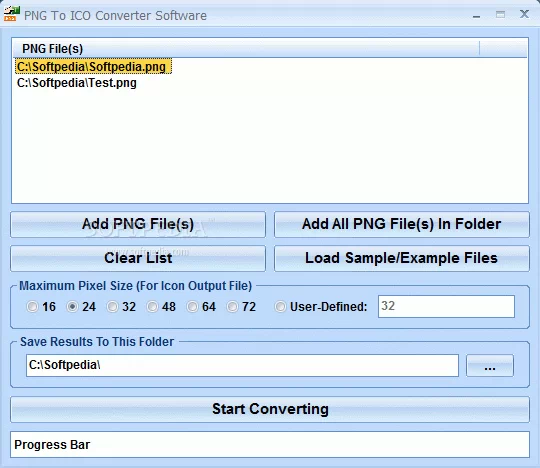The height and width of the screenshot is (468, 540).
Task: Minimize the PNG To ICO Converter window
Action: pyautogui.click(x=476, y=15)
